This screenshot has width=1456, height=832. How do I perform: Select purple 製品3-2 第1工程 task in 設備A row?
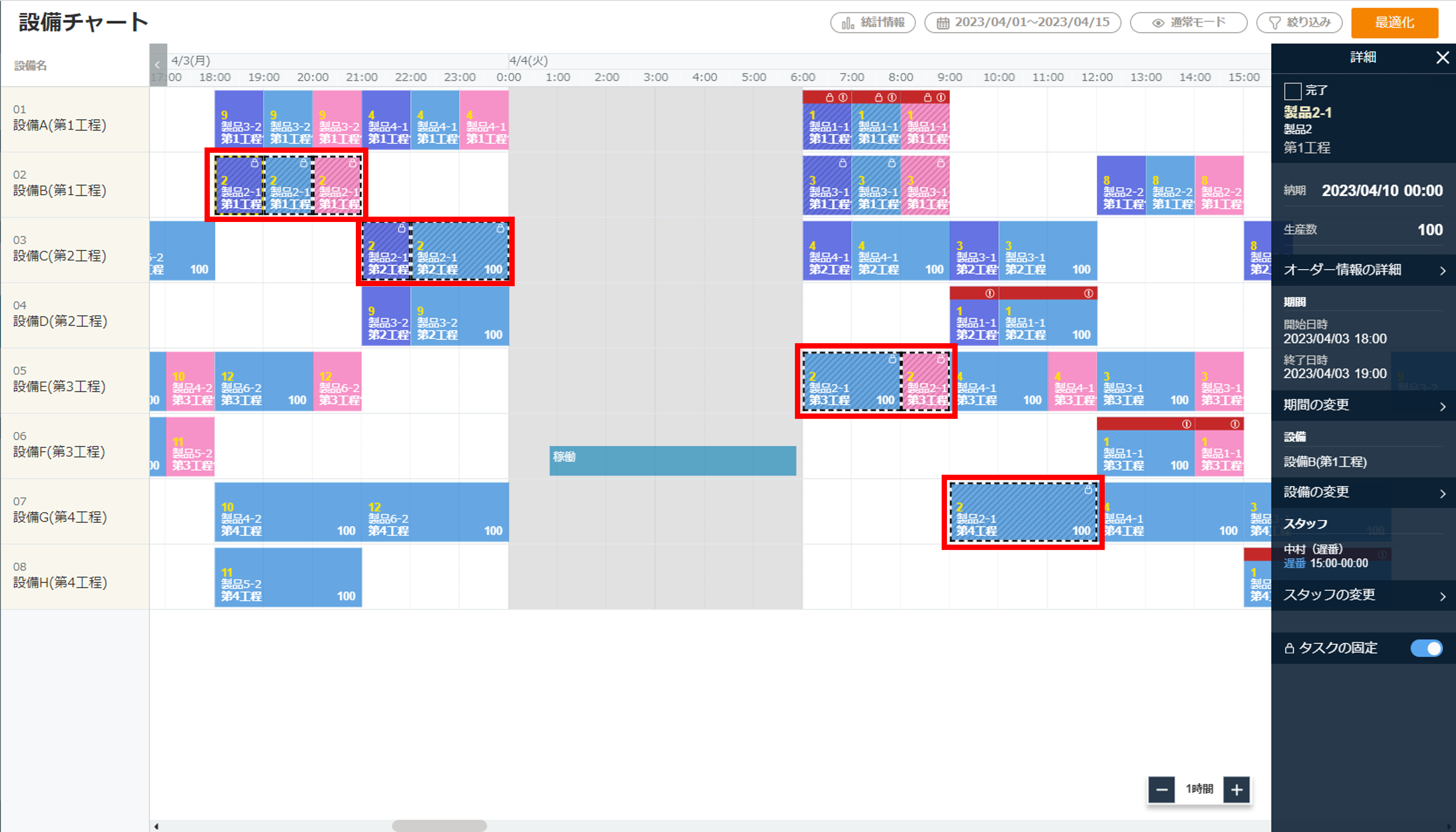click(x=239, y=119)
